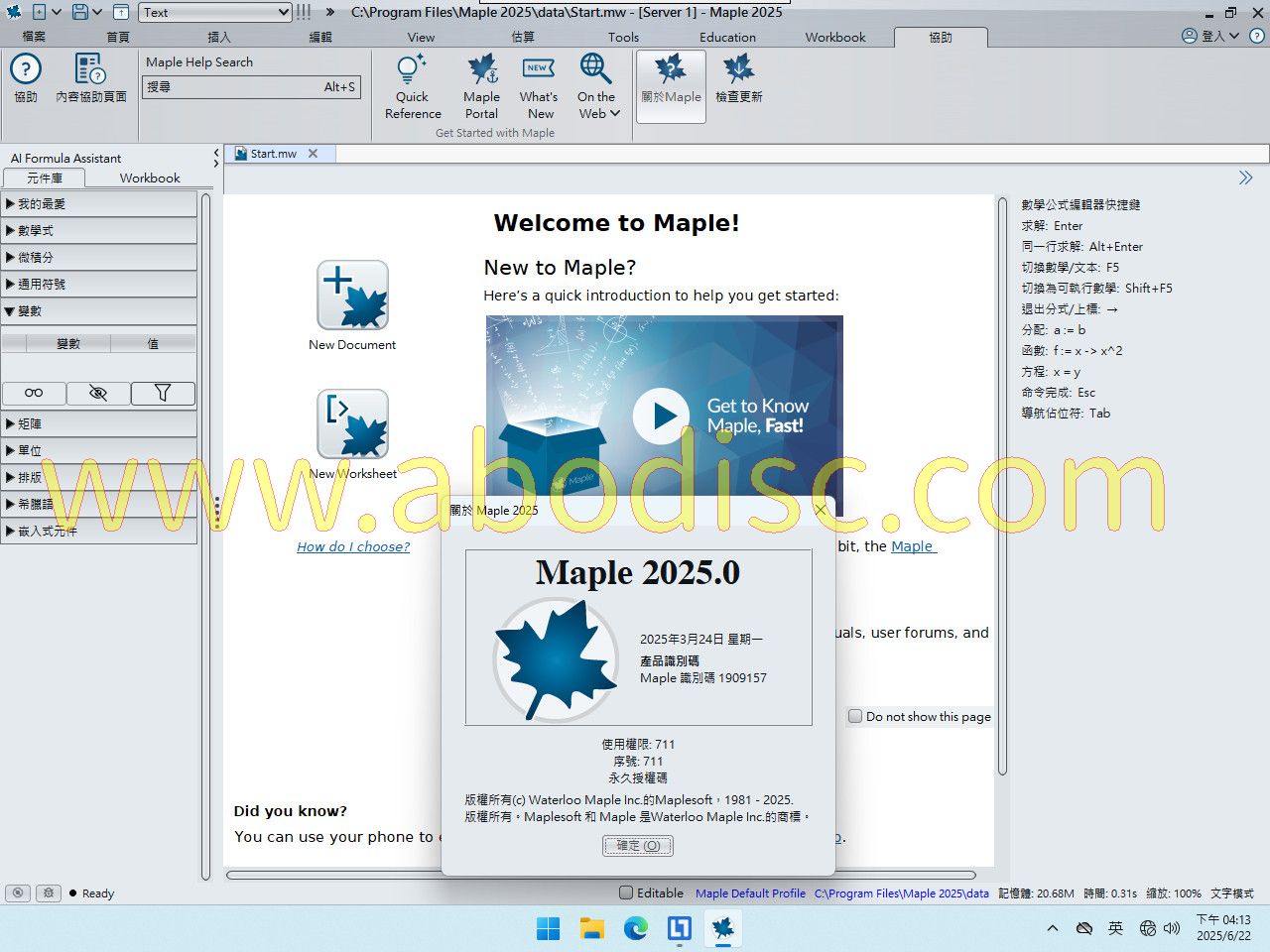The image size is (1270, 952).
Task: Click 確定 button in About dialog
Action: tap(638, 845)
